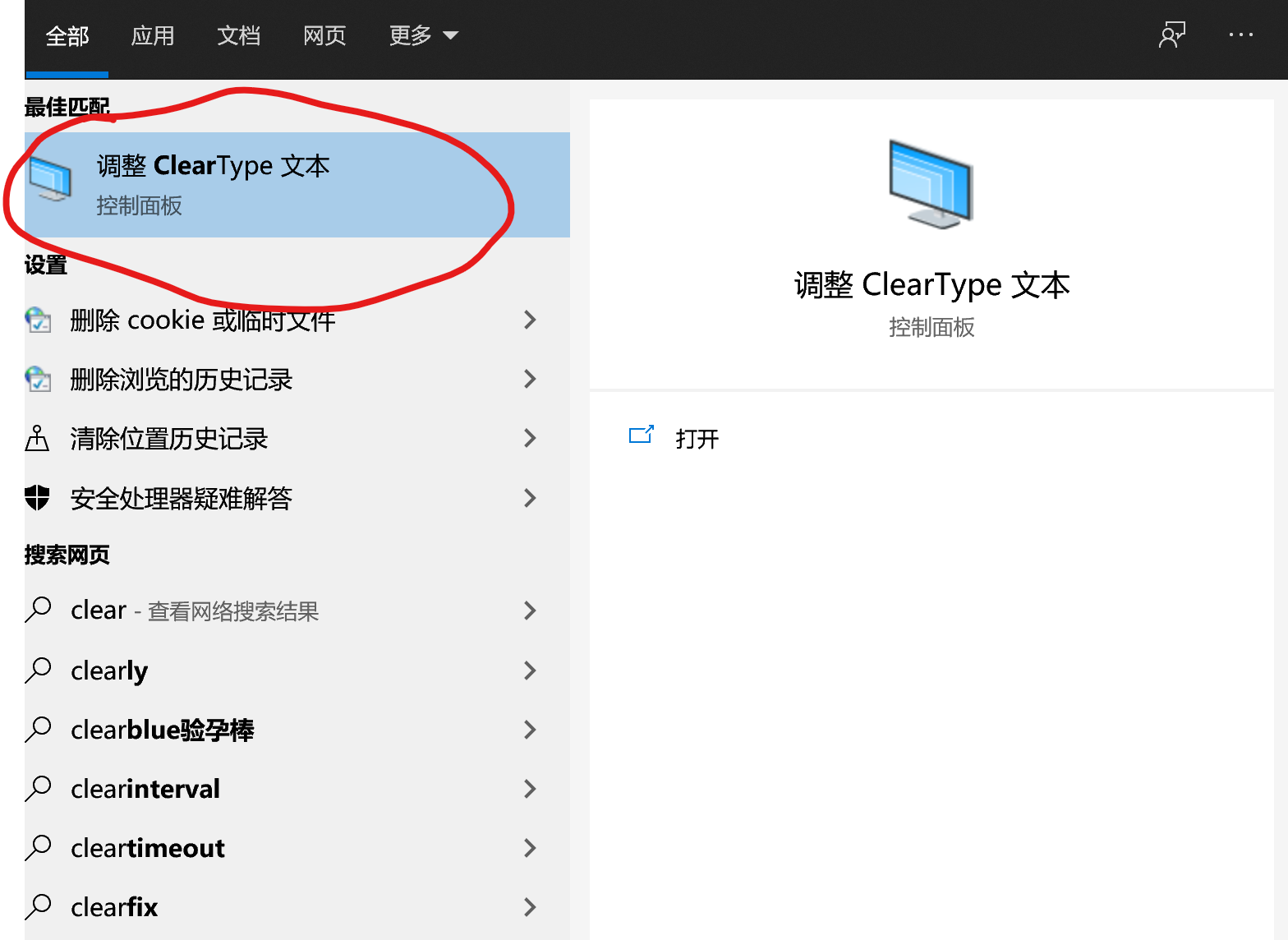This screenshot has height=940, width=1288.
Task: Select the 清除位置历史记录 setting
Action: (x=297, y=438)
